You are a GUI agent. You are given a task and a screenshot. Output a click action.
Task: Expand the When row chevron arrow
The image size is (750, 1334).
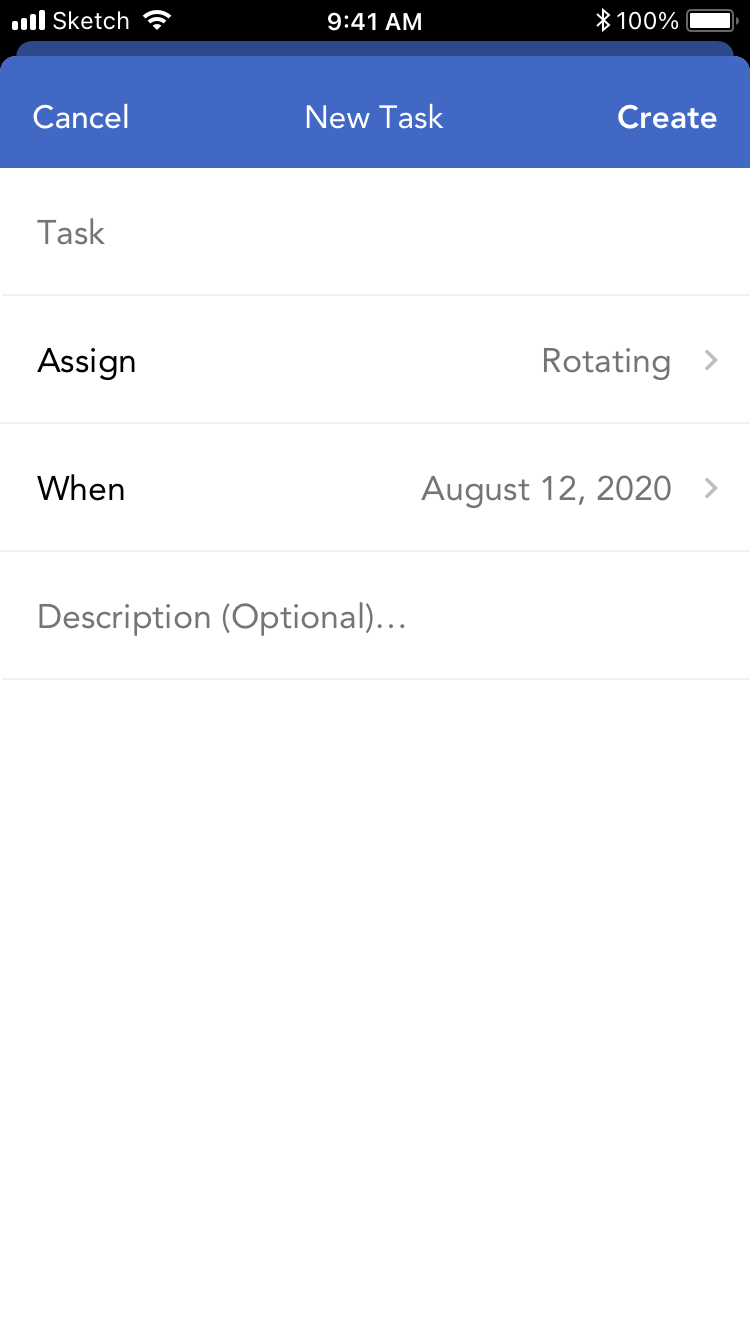tap(711, 488)
